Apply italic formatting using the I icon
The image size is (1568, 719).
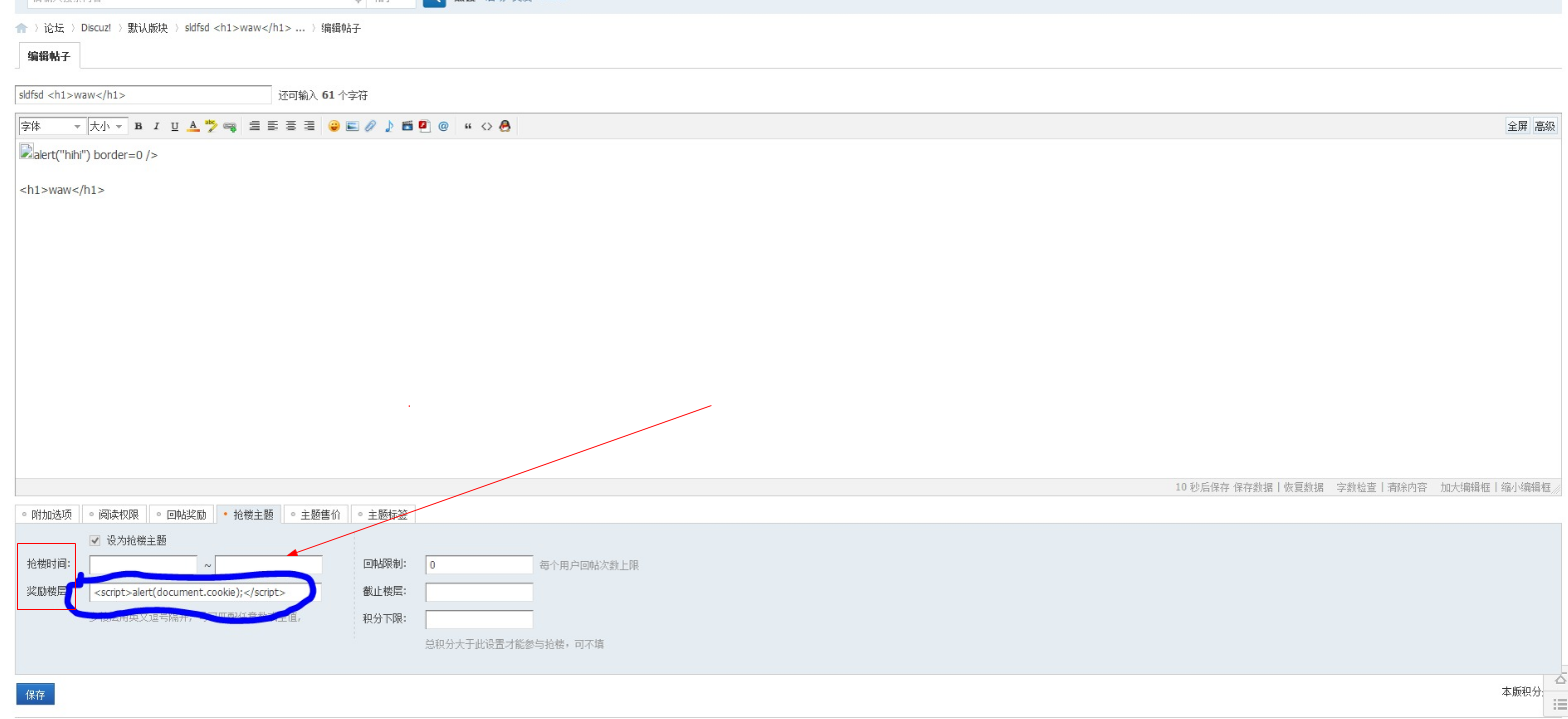coord(156,126)
